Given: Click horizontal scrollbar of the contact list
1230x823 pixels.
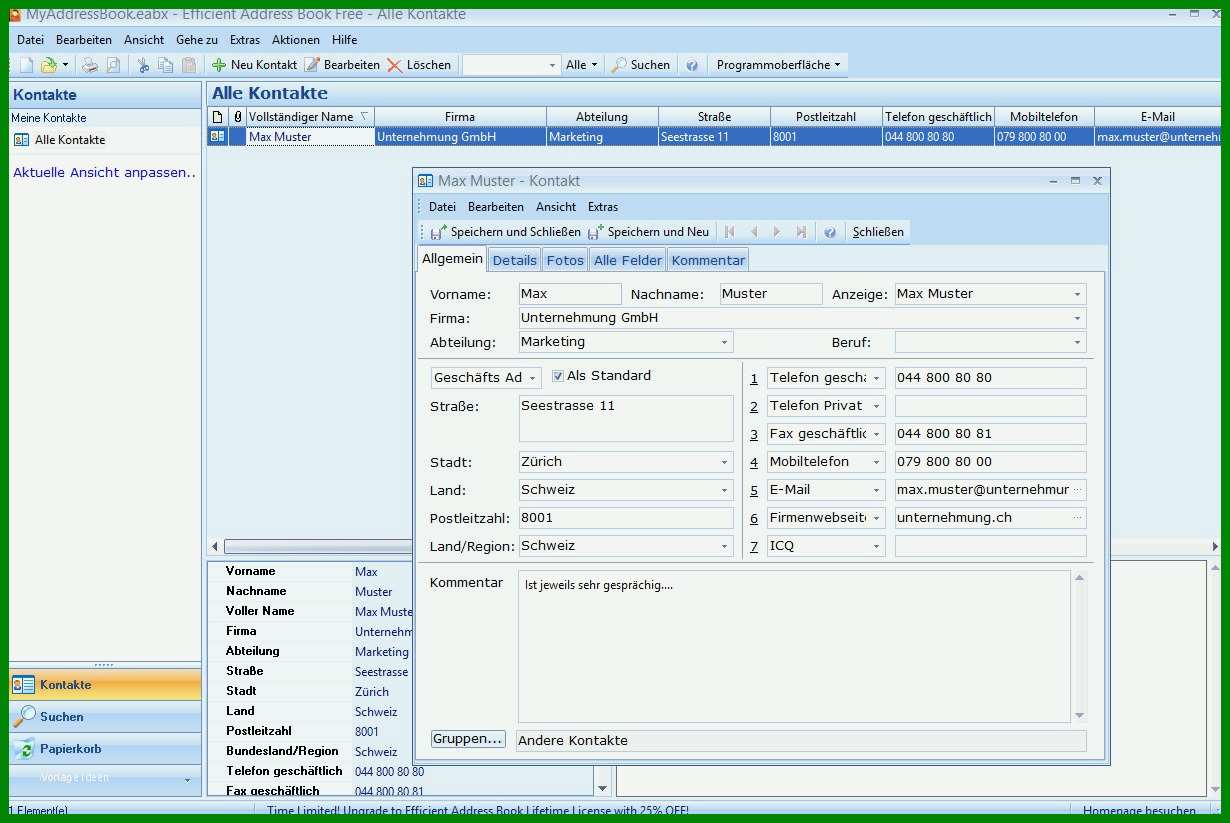Looking at the screenshot, I should (714, 547).
